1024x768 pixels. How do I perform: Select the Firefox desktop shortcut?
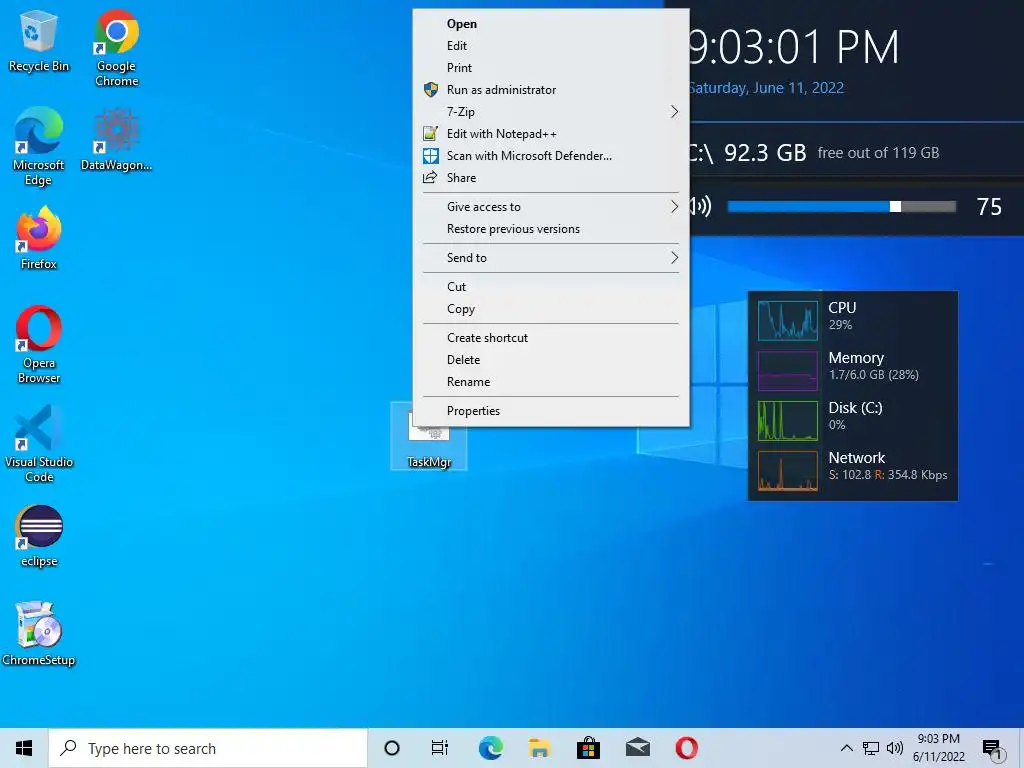coord(39,238)
